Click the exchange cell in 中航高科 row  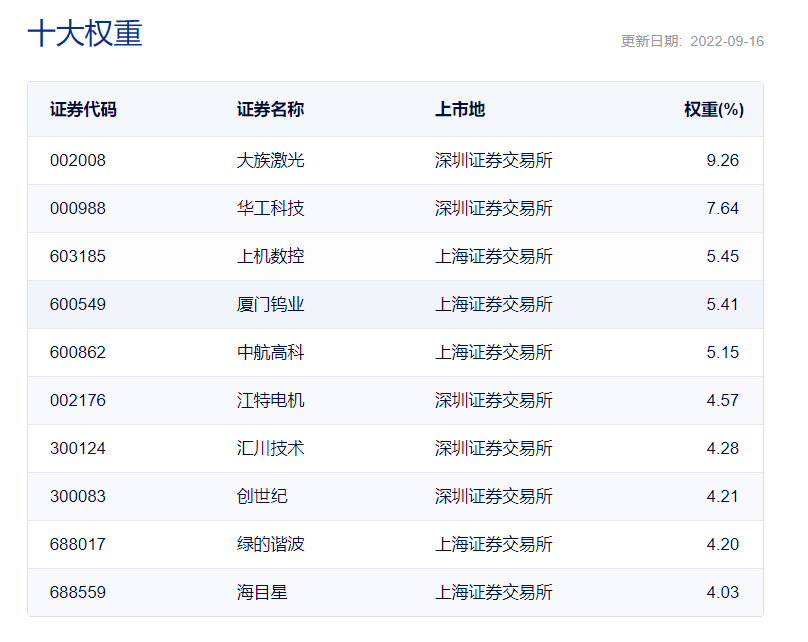tap(494, 352)
